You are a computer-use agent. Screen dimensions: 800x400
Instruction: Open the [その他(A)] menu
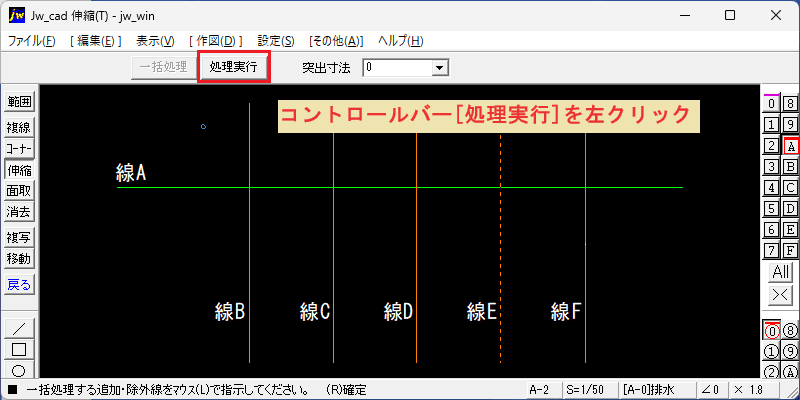tap(336, 41)
